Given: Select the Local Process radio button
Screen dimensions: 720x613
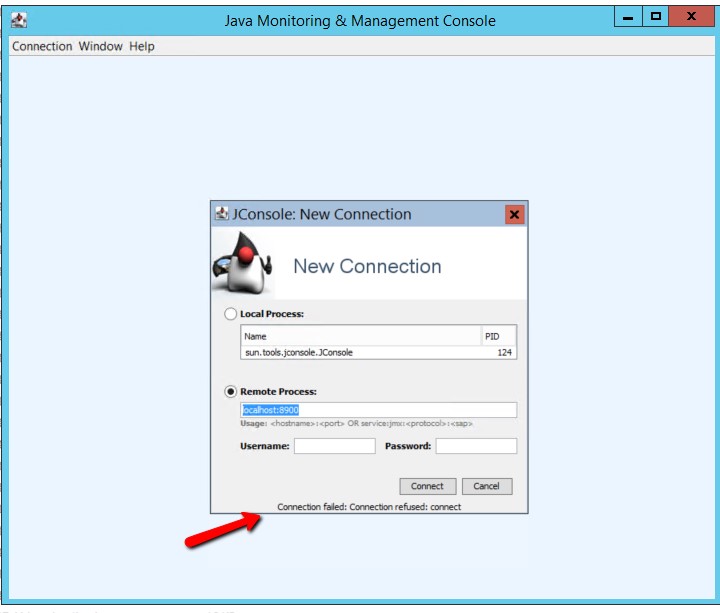Looking at the screenshot, I should [x=230, y=314].
